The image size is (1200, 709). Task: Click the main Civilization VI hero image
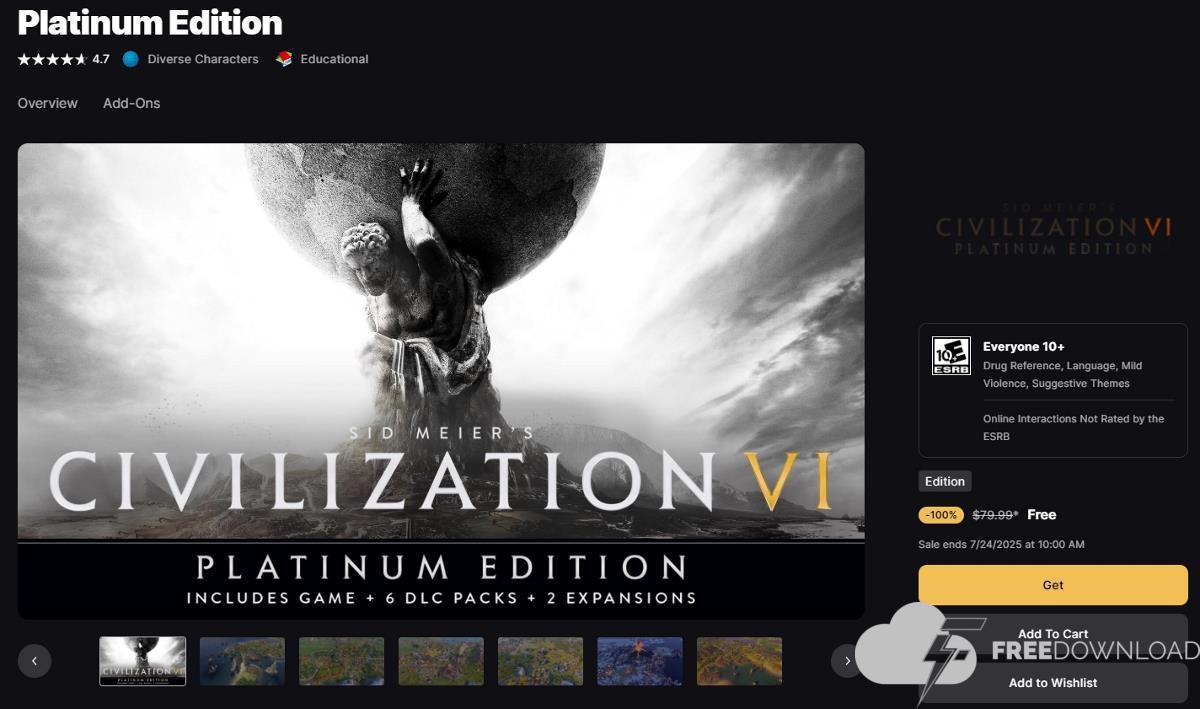click(441, 381)
